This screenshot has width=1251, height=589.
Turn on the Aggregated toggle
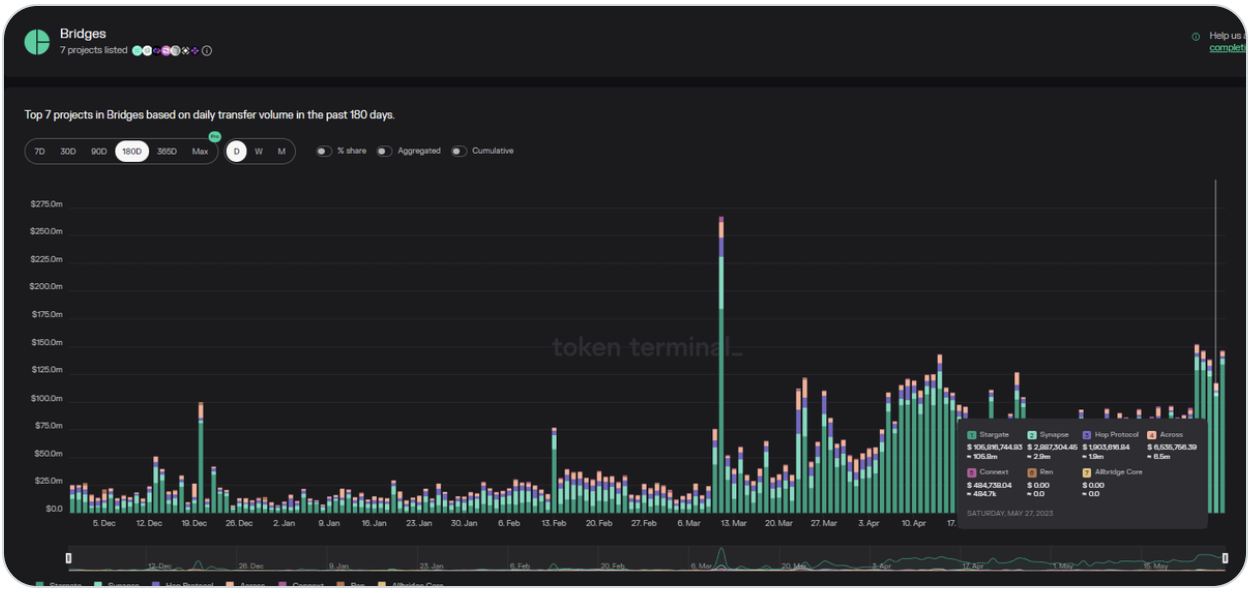(x=384, y=151)
